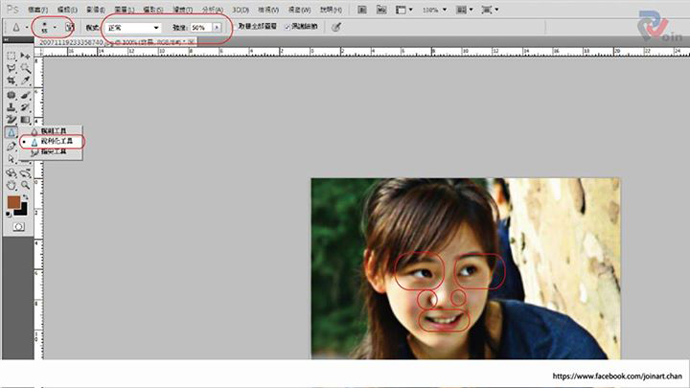
Task: Click tablet pressure airbrush icon in options bar
Action: (x=336, y=27)
